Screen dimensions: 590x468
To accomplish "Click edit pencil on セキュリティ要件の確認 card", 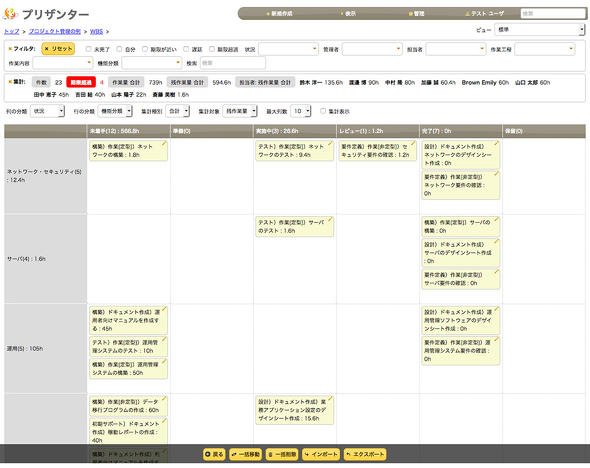I will point(413,144).
